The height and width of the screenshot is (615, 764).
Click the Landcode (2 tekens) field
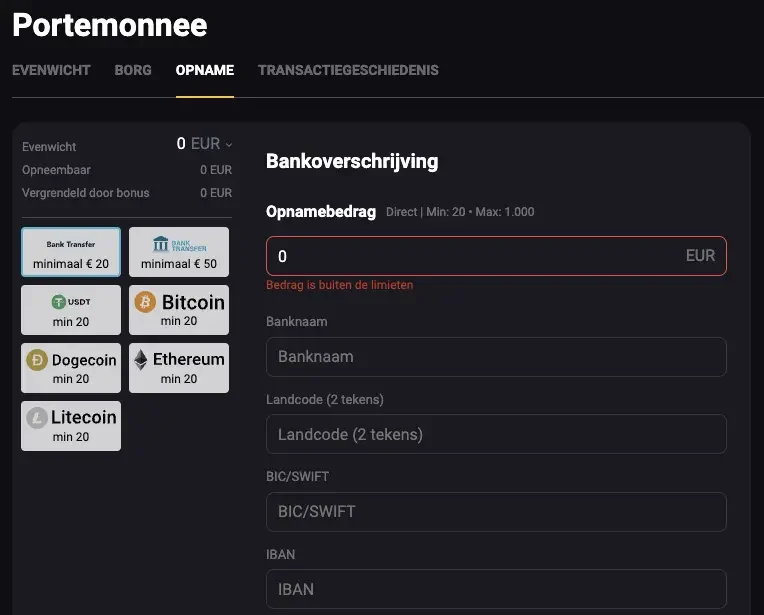click(x=496, y=434)
